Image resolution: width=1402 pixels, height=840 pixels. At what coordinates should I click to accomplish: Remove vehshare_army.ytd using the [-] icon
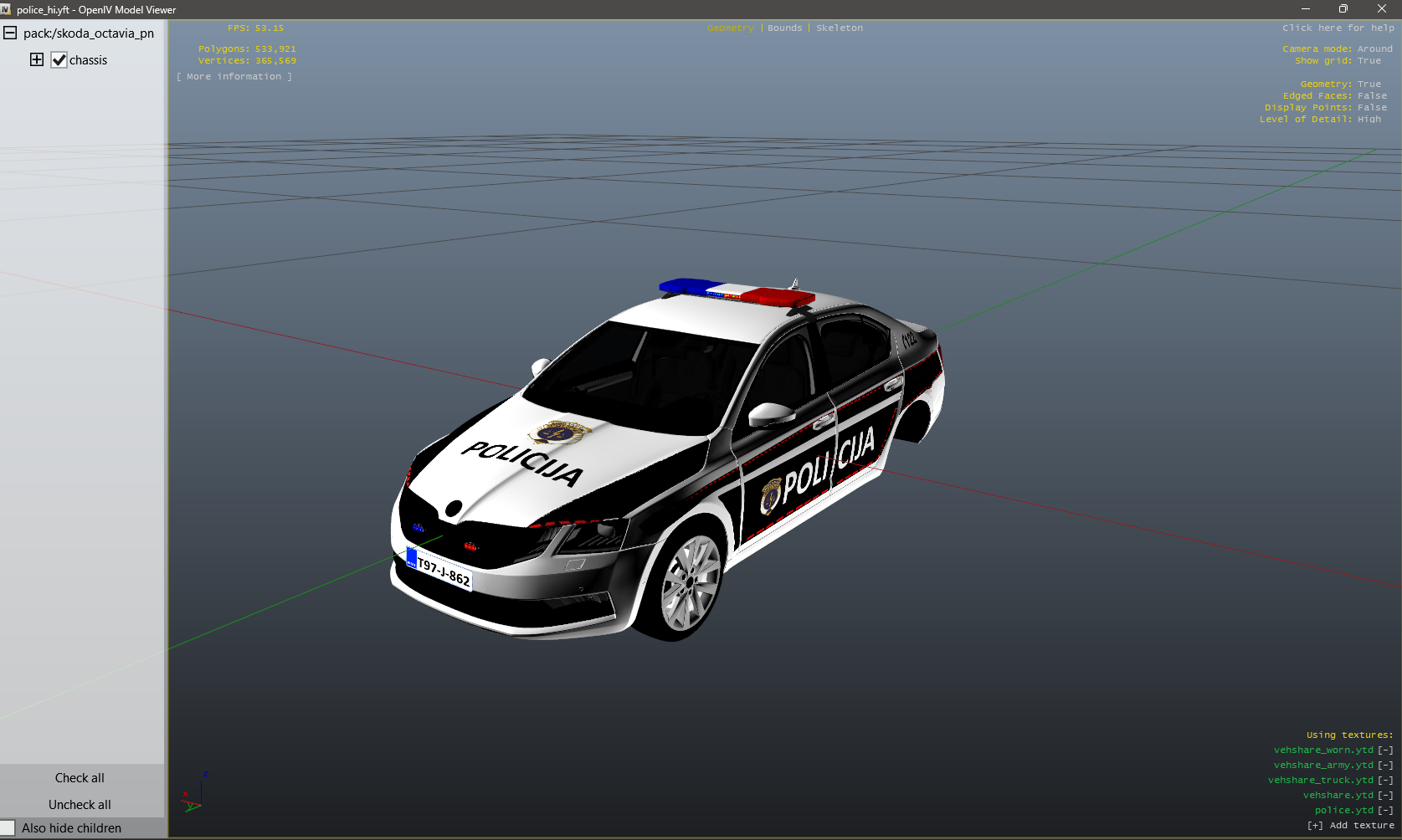1385,765
